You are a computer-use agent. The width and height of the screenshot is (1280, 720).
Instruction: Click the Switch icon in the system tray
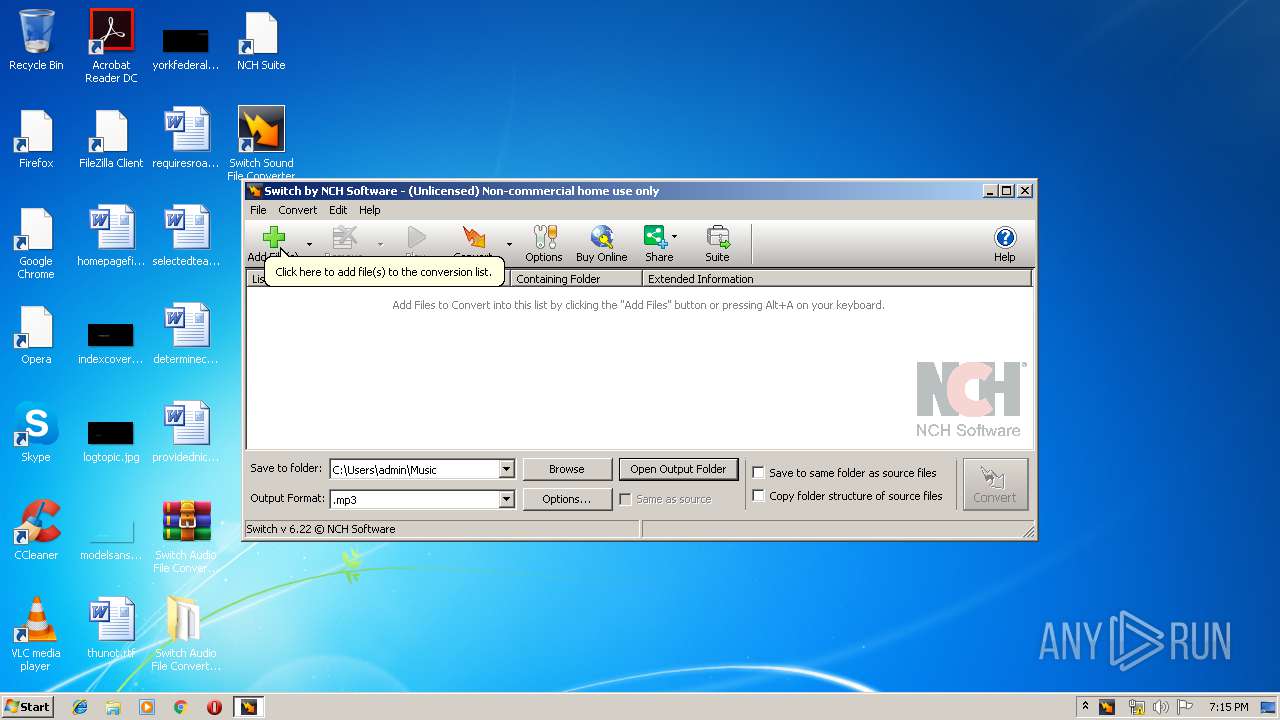1107,707
